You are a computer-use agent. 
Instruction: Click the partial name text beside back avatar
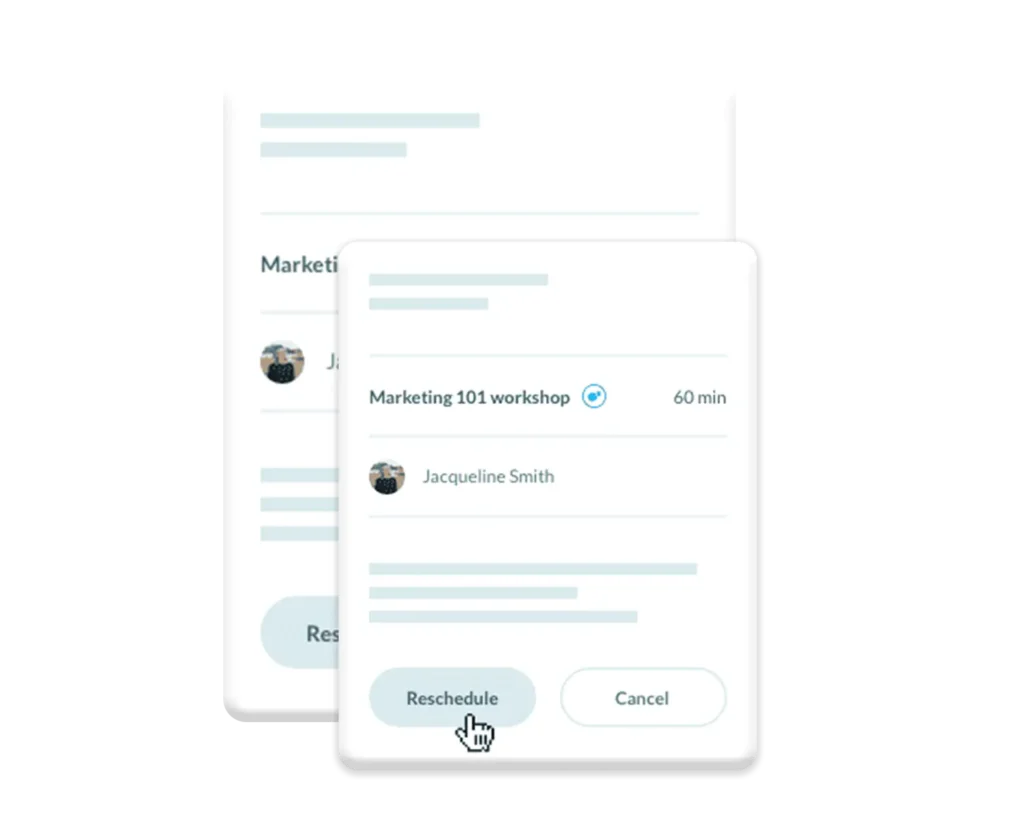point(332,362)
